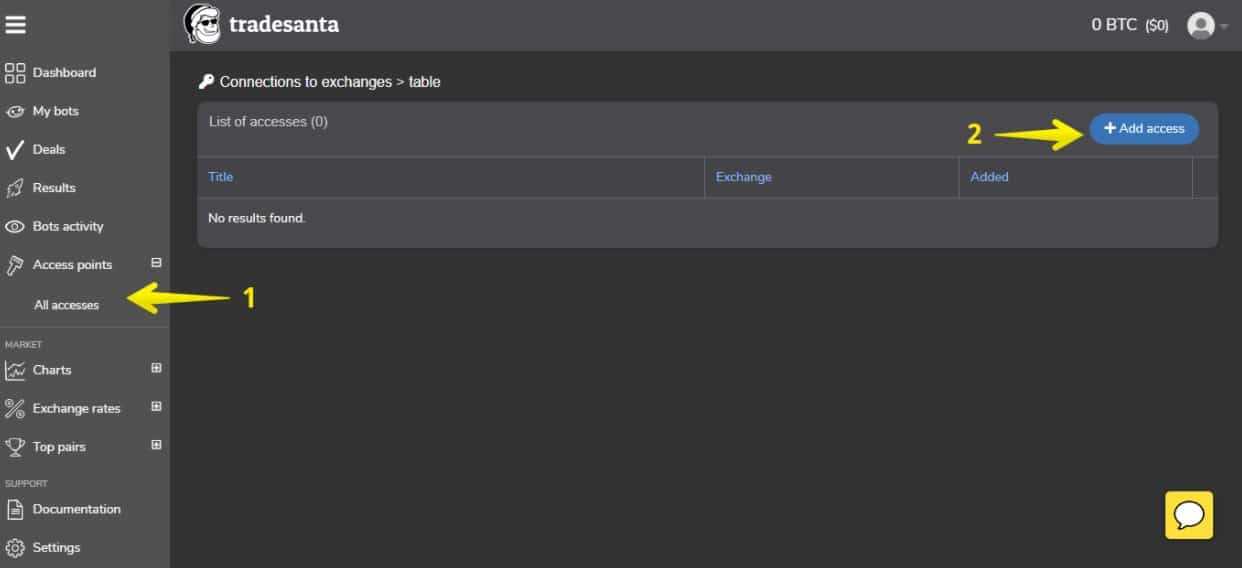
Task: Open the hamburger menu icon
Action: click(15, 25)
